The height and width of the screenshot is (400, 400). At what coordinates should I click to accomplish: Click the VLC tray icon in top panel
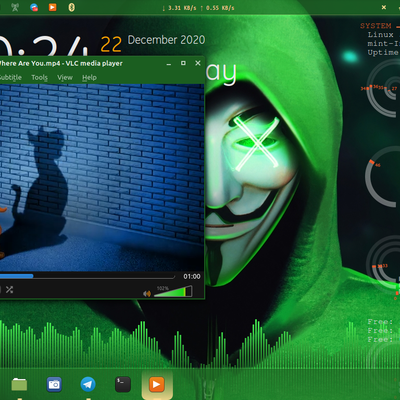click(x=53, y=7)
